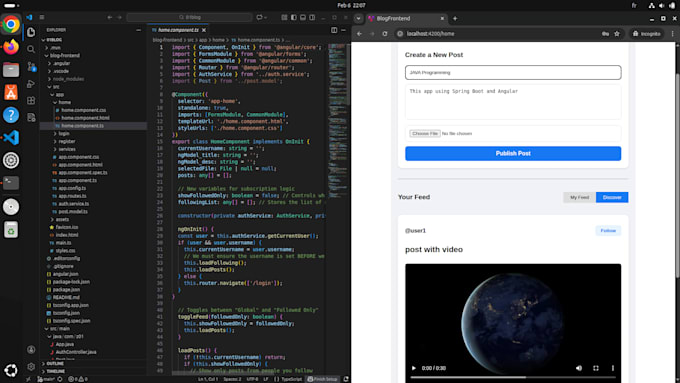The image size is (680, 383).
Task: Switch the feed to Discover
Action: [x=612, y=197]
